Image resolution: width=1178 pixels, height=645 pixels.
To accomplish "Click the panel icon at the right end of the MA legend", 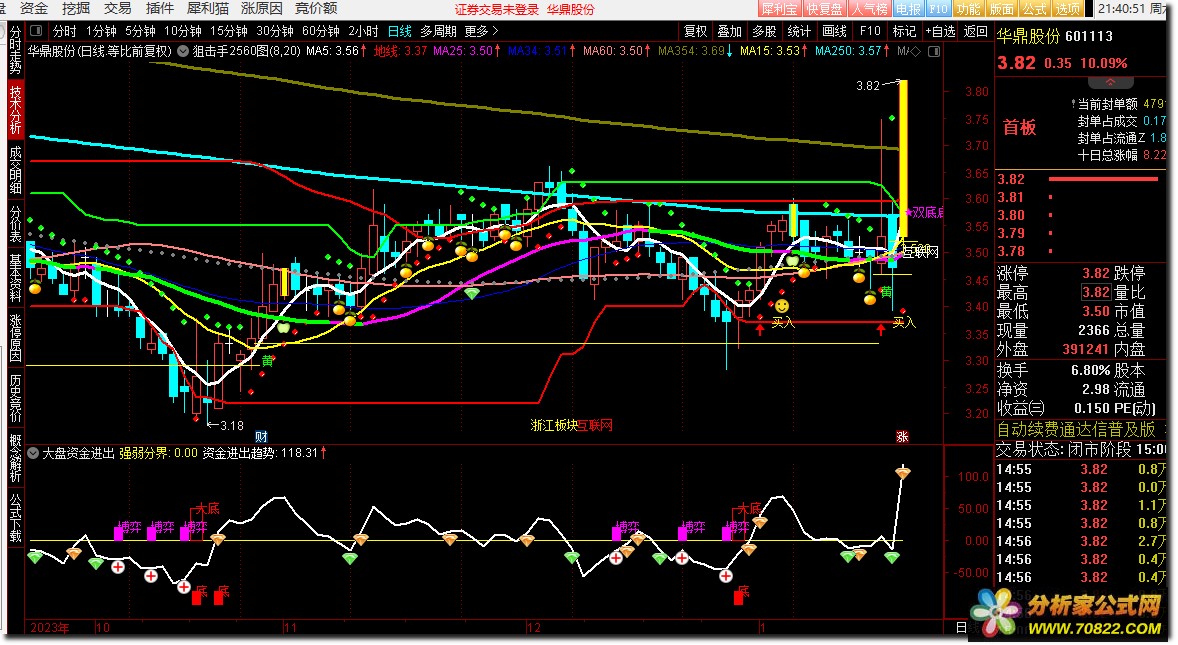I will pos(934,52).
